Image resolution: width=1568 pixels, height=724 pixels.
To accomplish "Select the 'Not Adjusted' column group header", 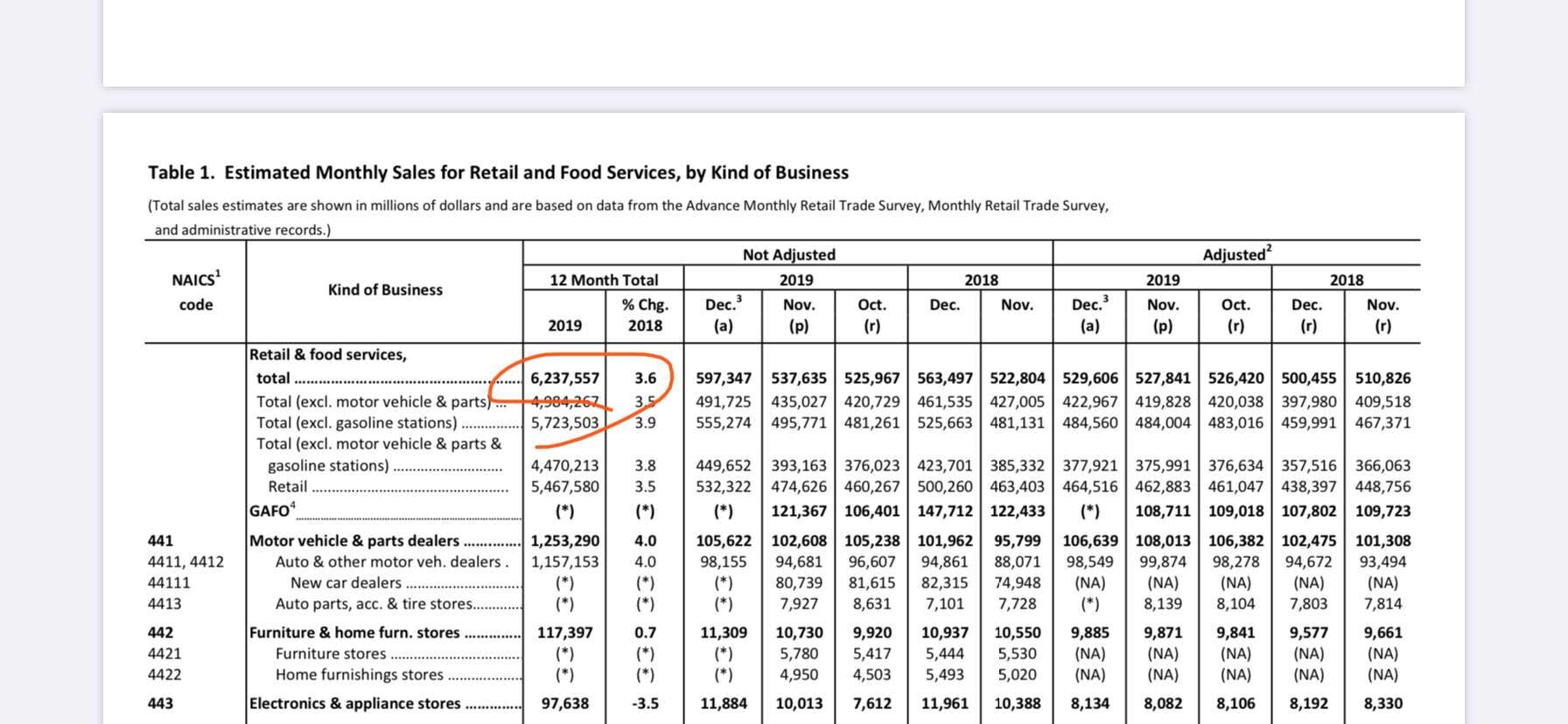I will 788,254.
